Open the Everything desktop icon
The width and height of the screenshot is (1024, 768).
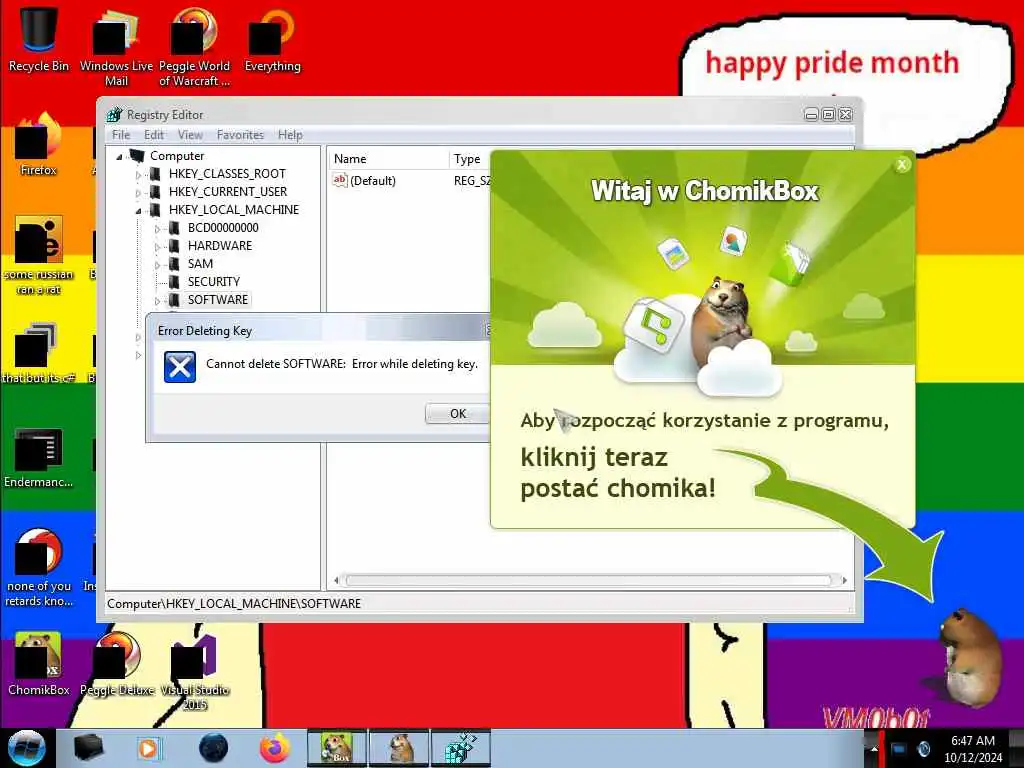click(x=272, y=38)
